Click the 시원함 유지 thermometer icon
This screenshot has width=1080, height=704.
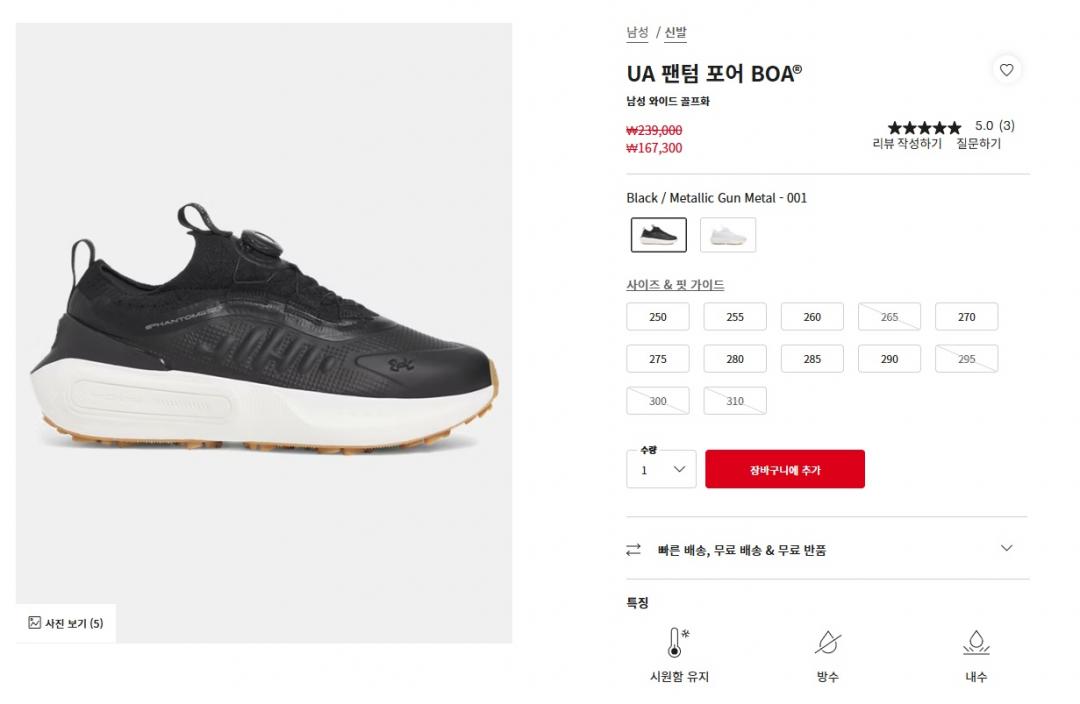(678, 642)
